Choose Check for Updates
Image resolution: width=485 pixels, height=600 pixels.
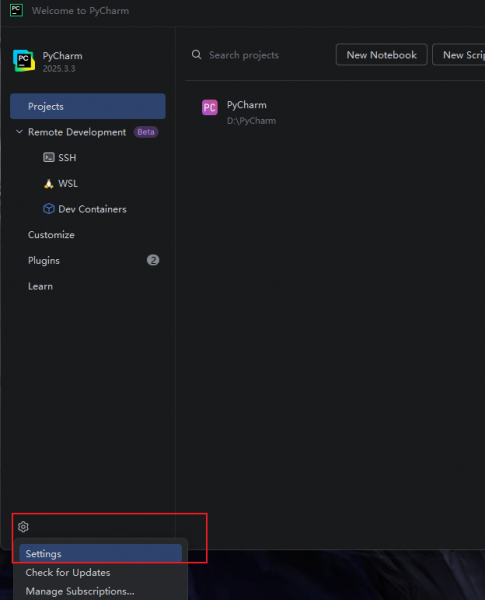68,572
